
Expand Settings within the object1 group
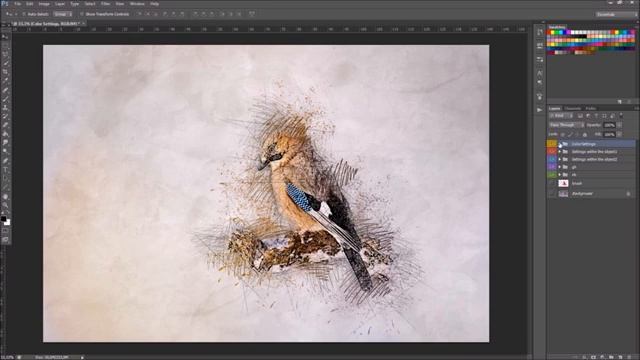tap(560, 151)
